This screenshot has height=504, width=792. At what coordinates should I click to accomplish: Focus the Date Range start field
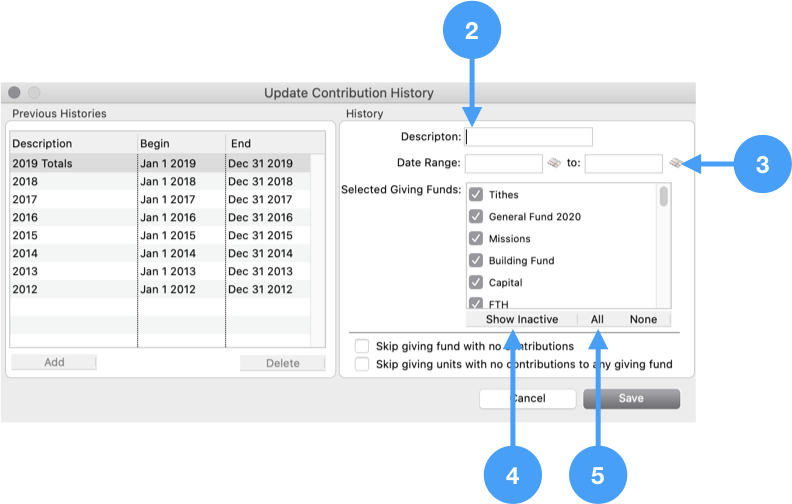tap(504, 163)
